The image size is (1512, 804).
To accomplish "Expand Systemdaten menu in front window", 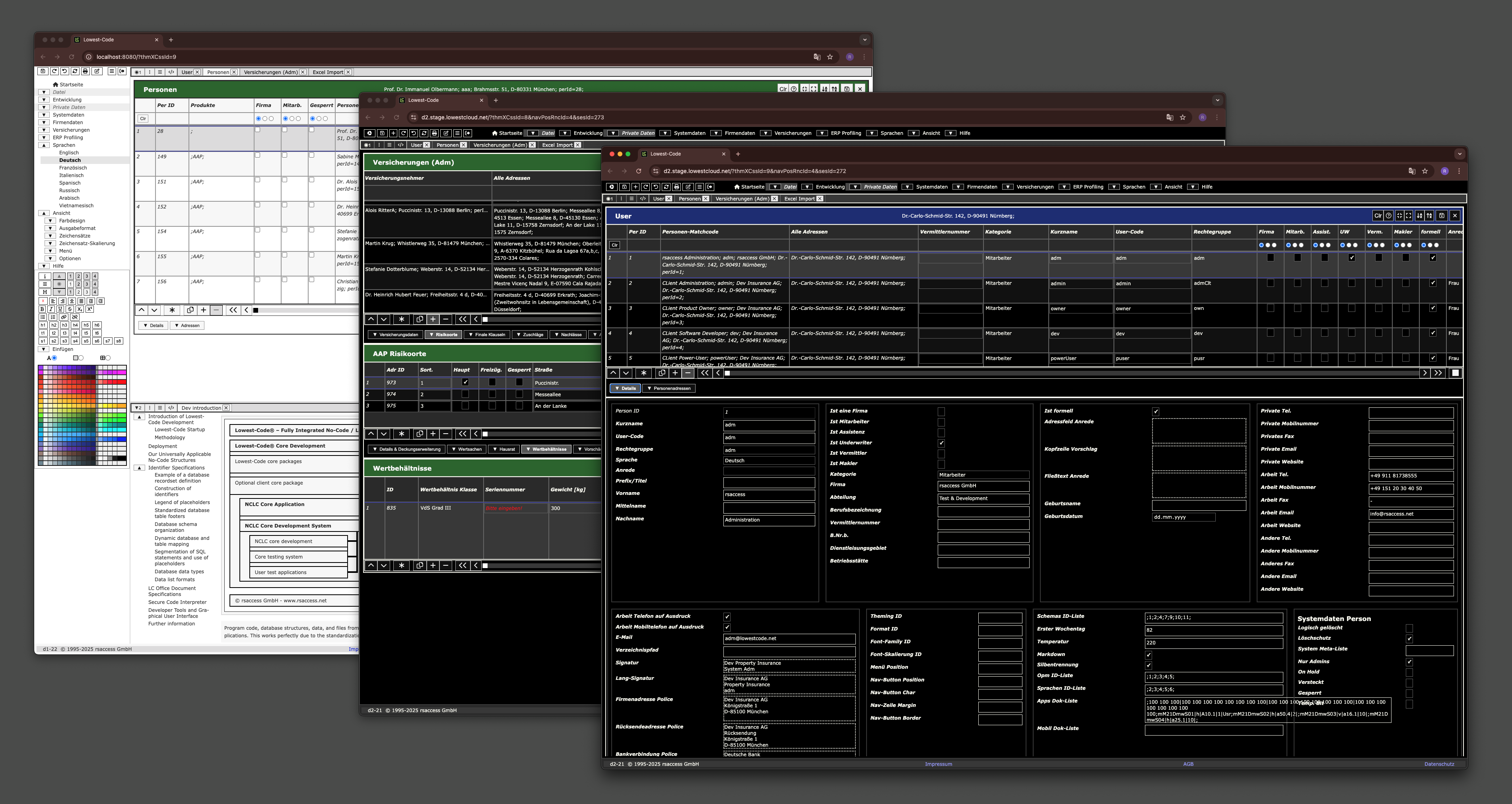I will pyautogui.click(x=908, y=187).
